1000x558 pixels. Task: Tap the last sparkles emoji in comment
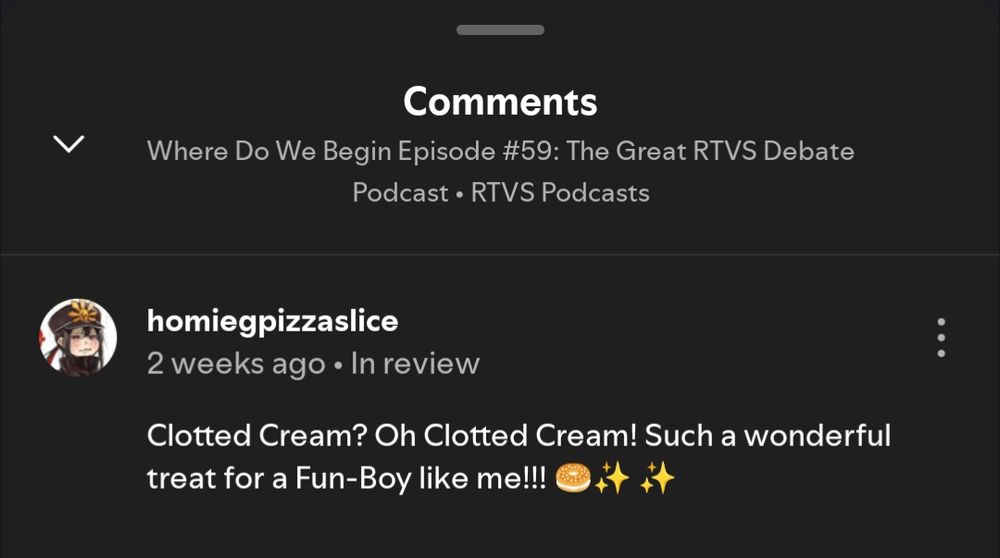click(658, 478)
